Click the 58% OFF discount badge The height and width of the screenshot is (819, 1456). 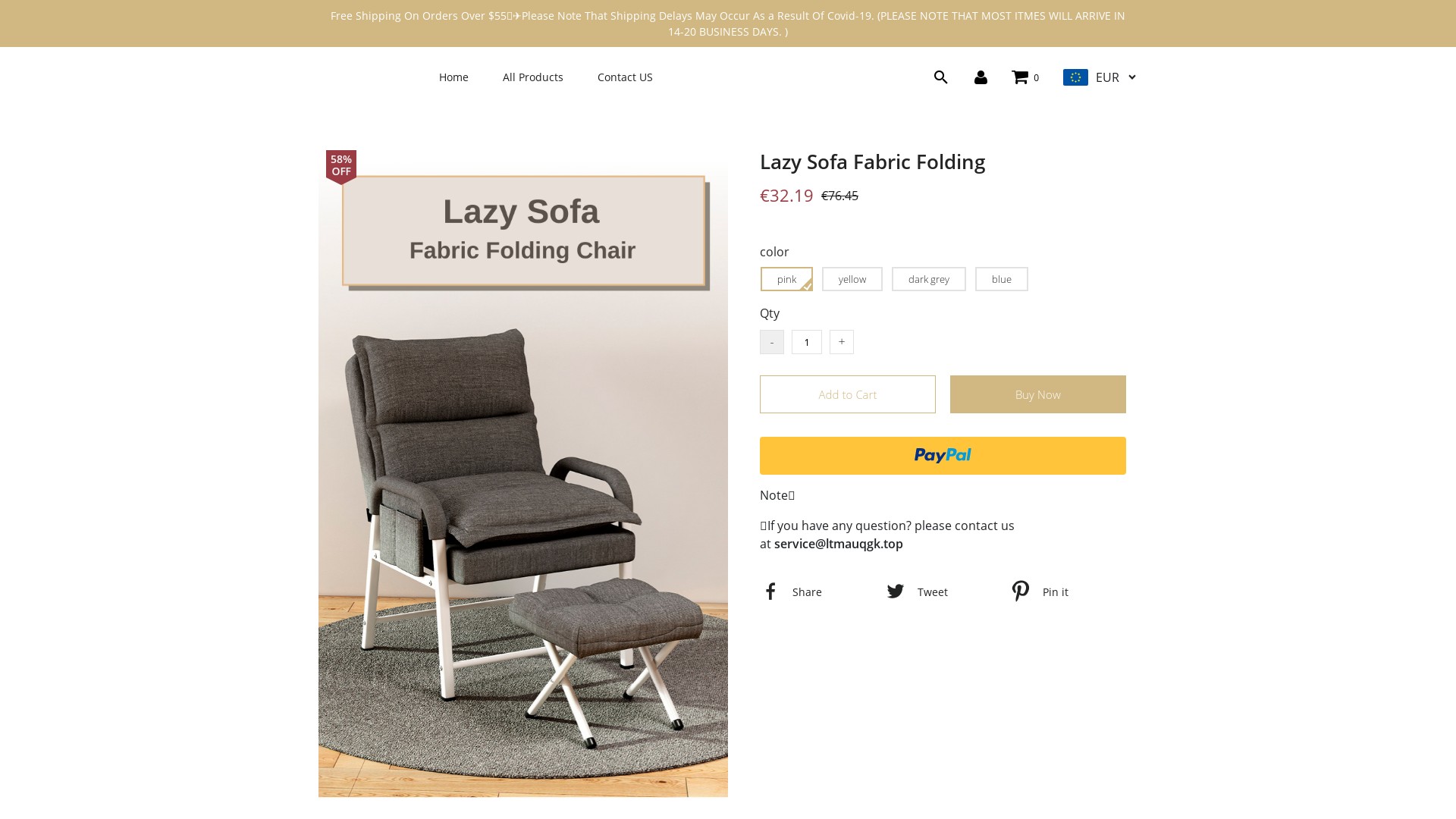341,166
